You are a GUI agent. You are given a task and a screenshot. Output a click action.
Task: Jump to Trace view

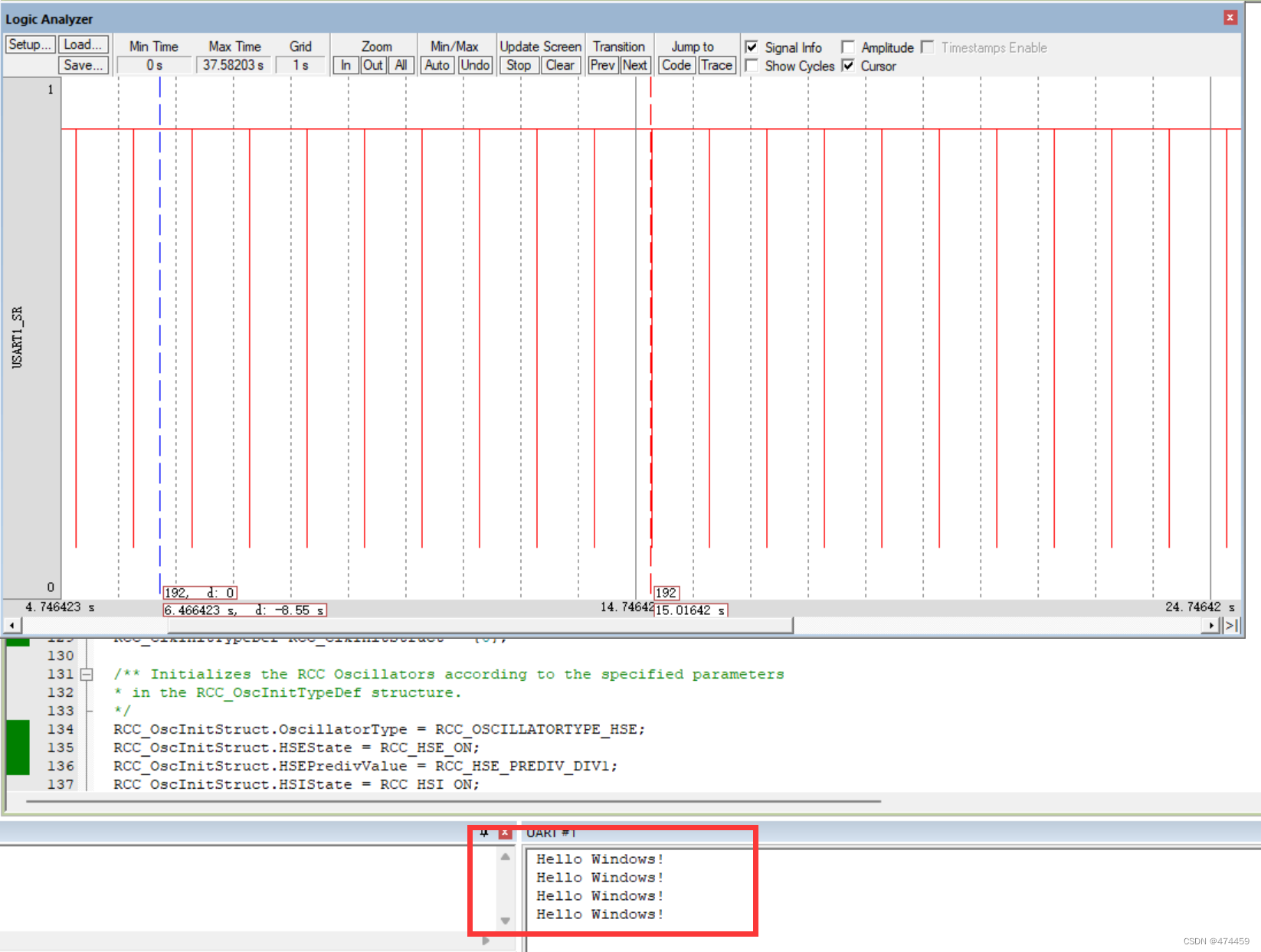pos(716,65)
